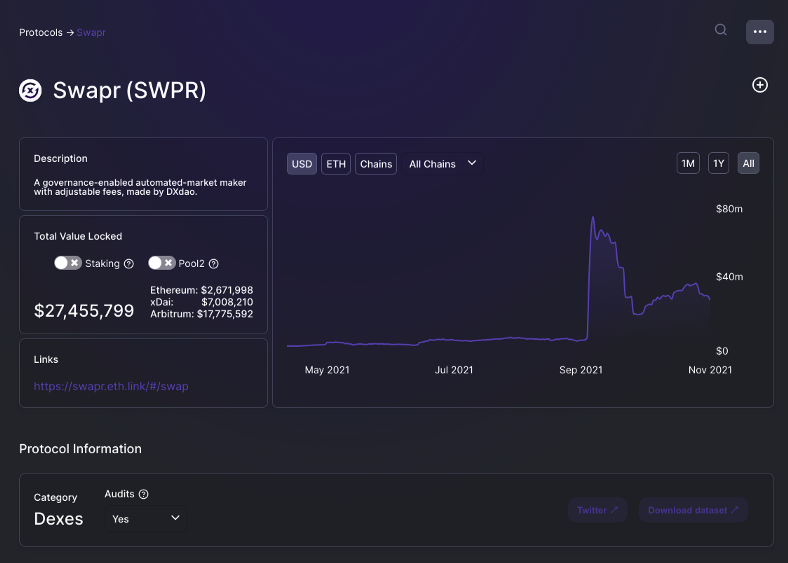Click the Protocol Information heading
This screenshot has width=788, height=563.
[80, 449]
